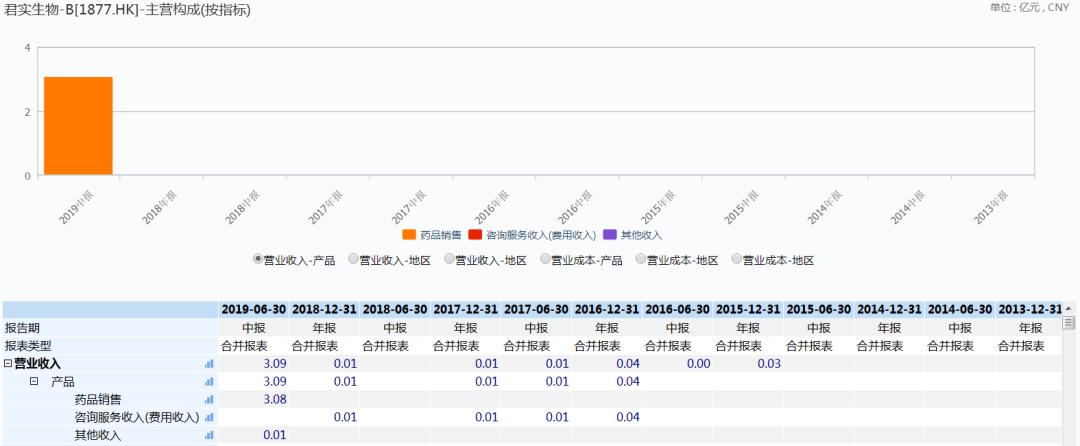Click the table vertical scrollbar thumb
The width and height of the screenshot is (1080, 446).
(1068, 323)
